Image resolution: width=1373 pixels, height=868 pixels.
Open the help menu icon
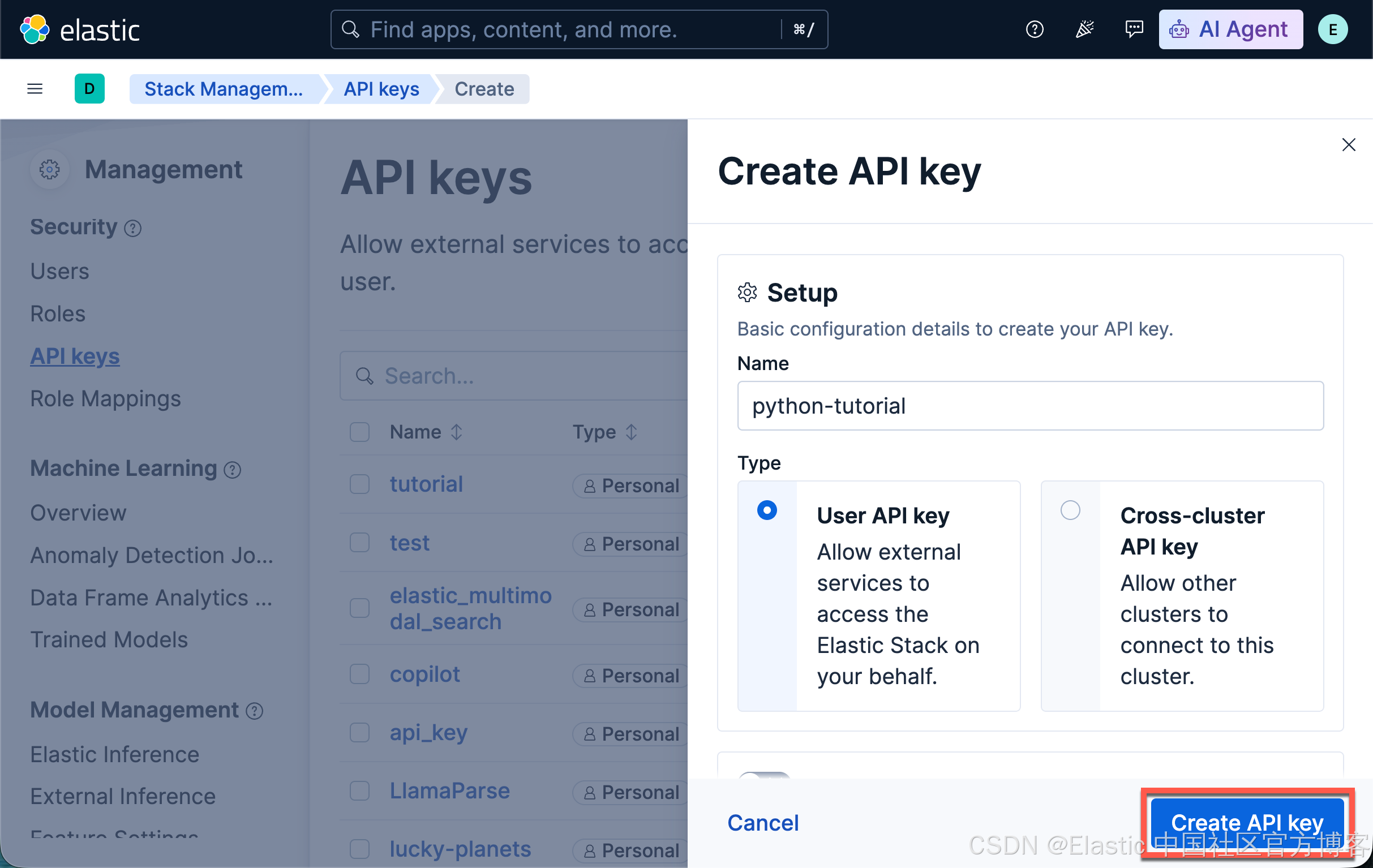(1035, 29)
